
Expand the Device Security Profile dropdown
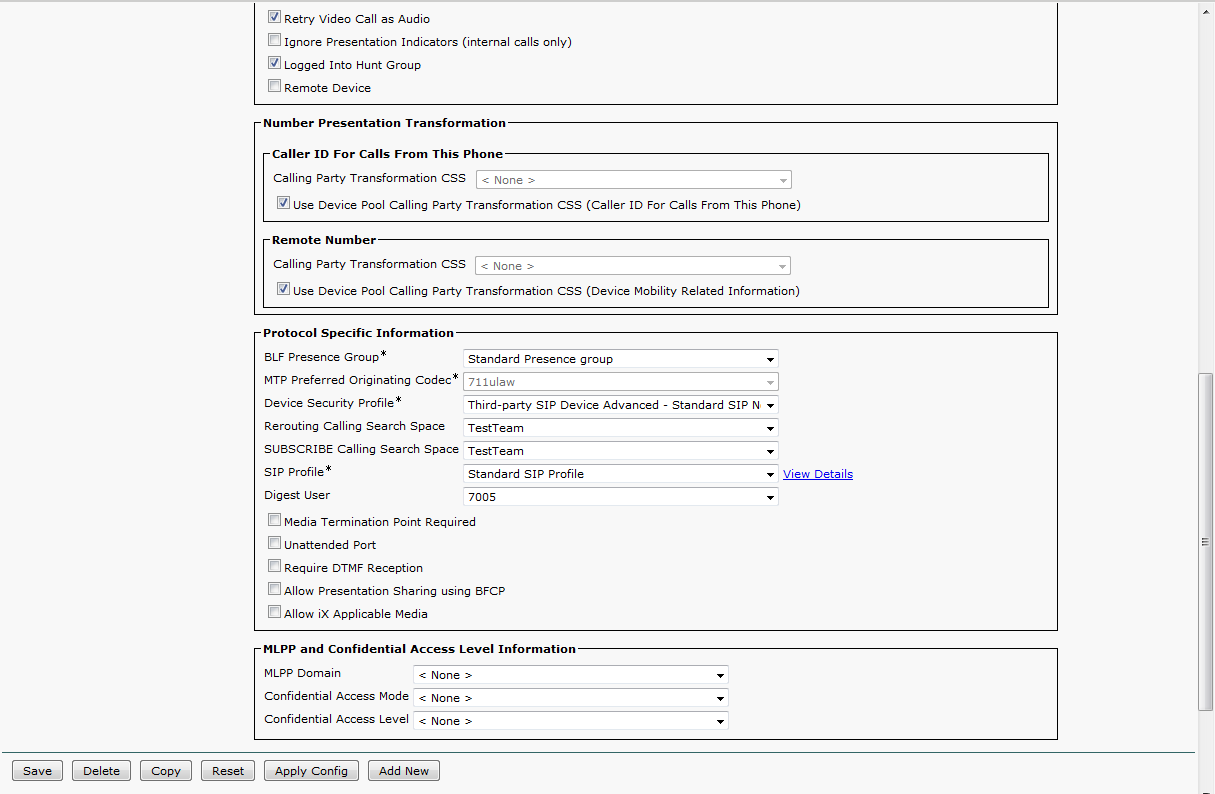620,405
